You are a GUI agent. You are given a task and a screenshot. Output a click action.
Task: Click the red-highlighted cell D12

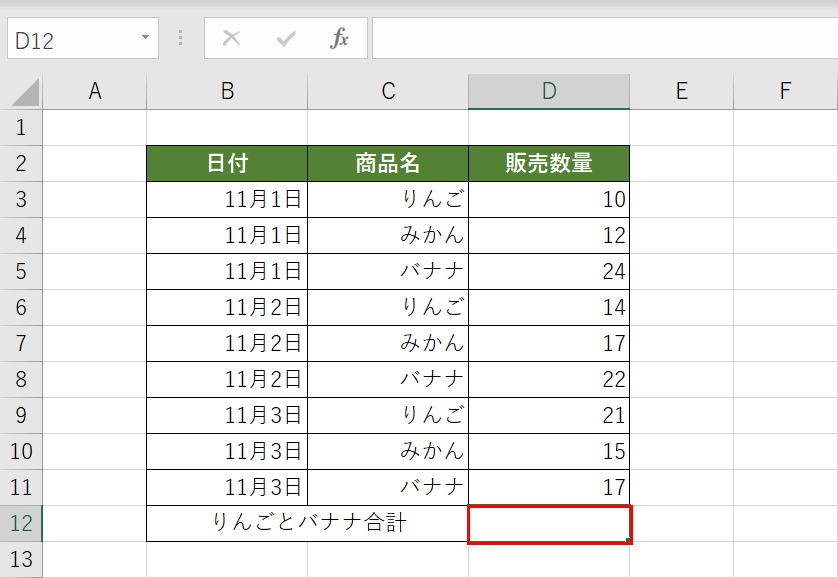click(x=548, y=525)
